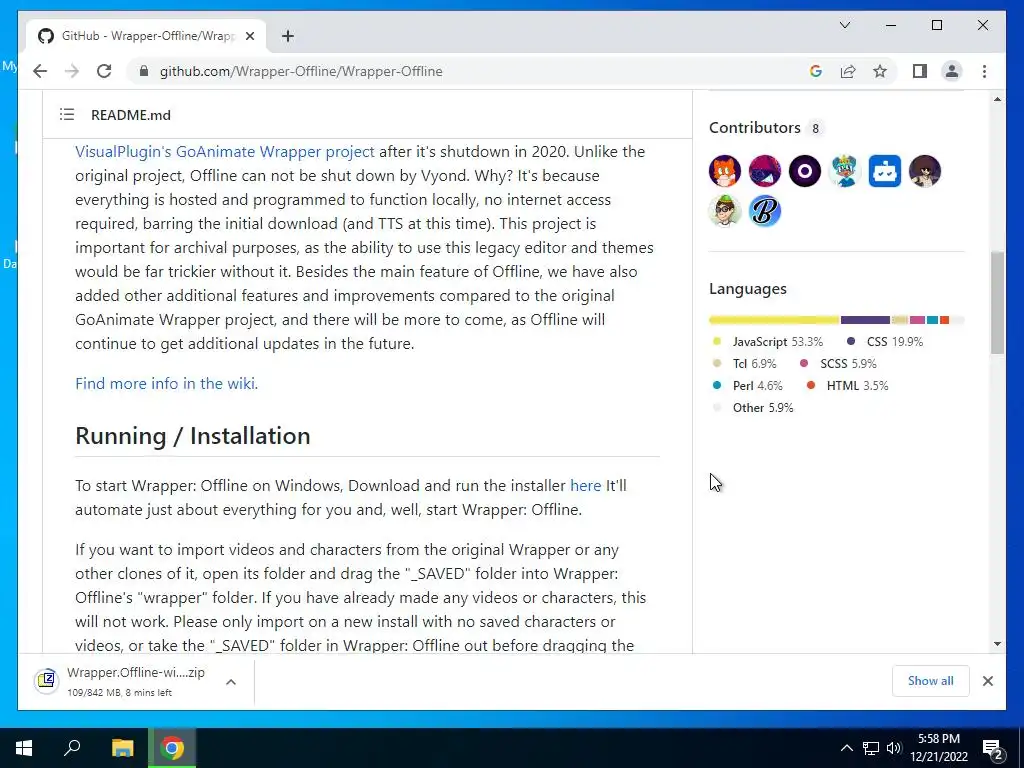
Task: Open the taskbar clock showing 5:58 PM
Action: coord(938,748)
